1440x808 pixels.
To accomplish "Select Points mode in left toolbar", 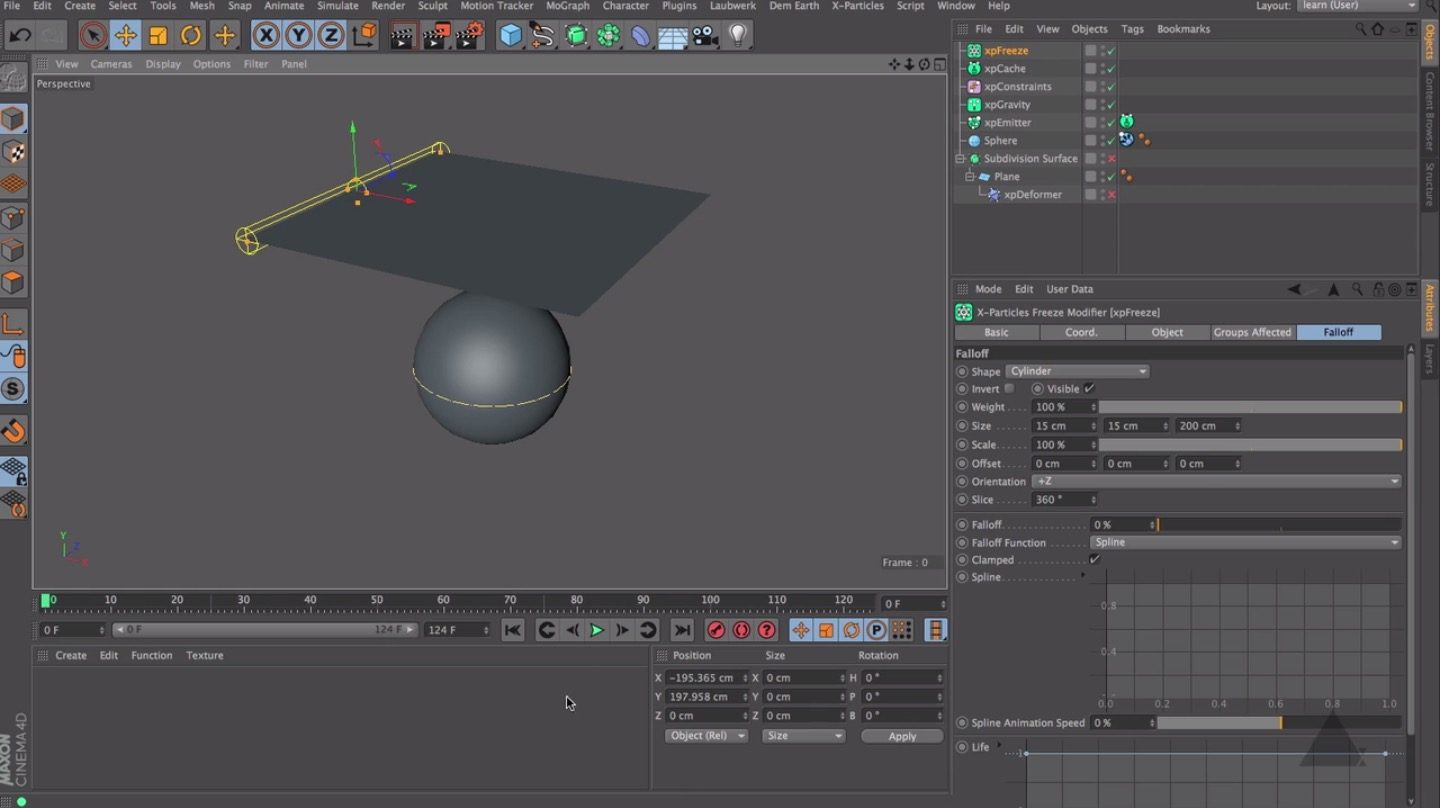I will pyautogui.click(x=13, y=217).
